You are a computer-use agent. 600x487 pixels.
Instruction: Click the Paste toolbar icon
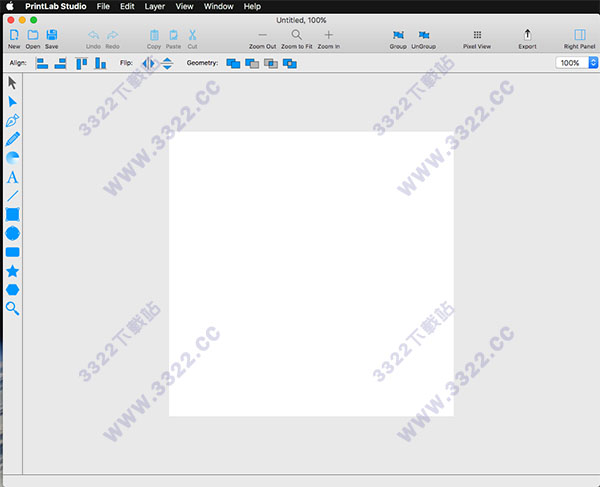[x=173, y=39]
